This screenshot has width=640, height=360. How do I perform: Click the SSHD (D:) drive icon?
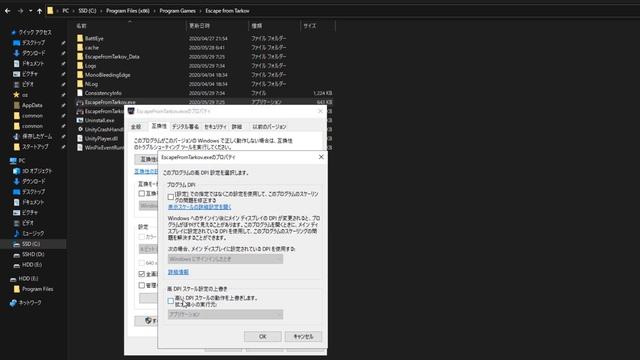pos(17,255)
